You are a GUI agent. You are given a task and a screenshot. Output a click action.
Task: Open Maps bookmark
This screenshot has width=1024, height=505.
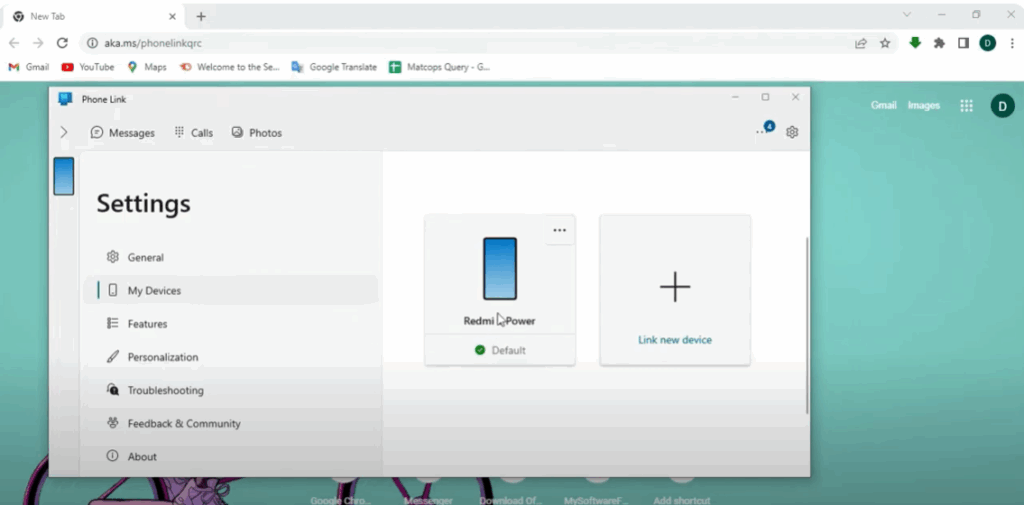(147, 67)
